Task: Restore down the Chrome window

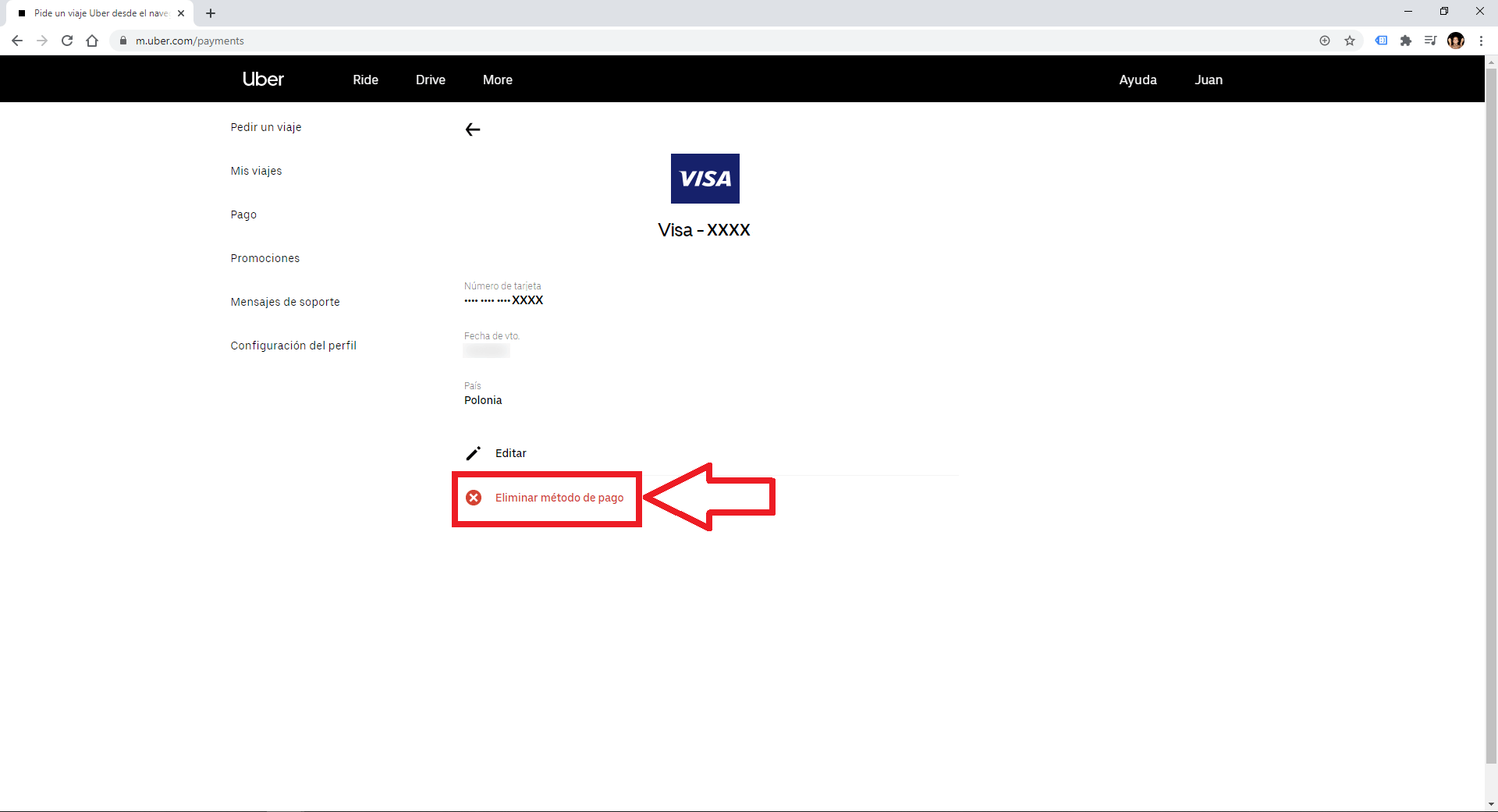Action: (x=1444, y=11)
